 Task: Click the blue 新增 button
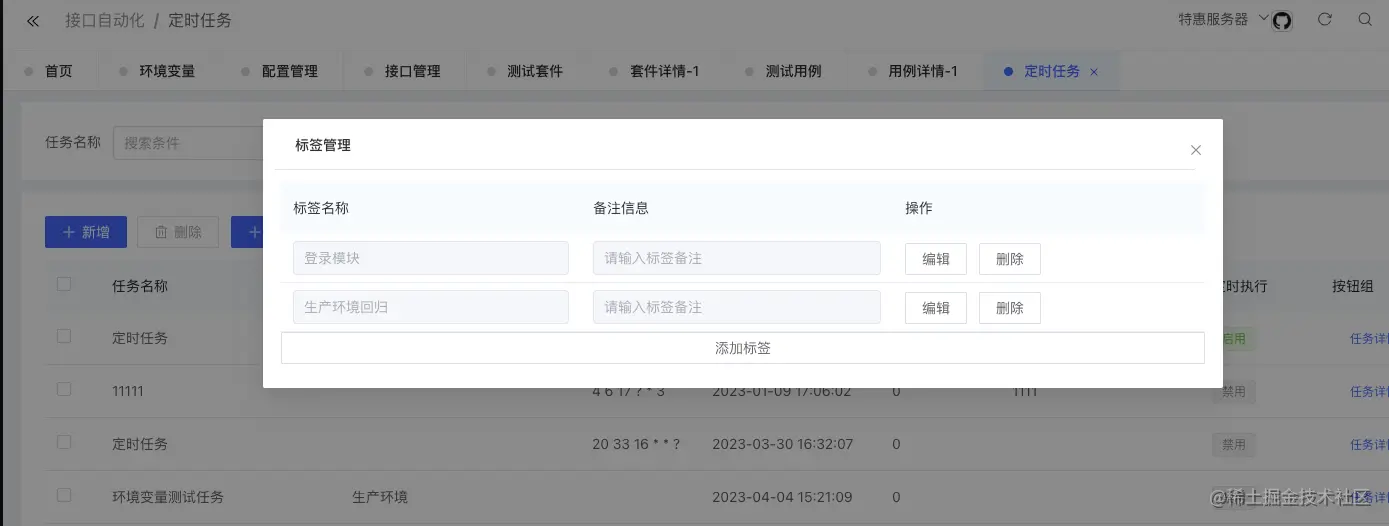pyautogui.click(x=85, y=232)
